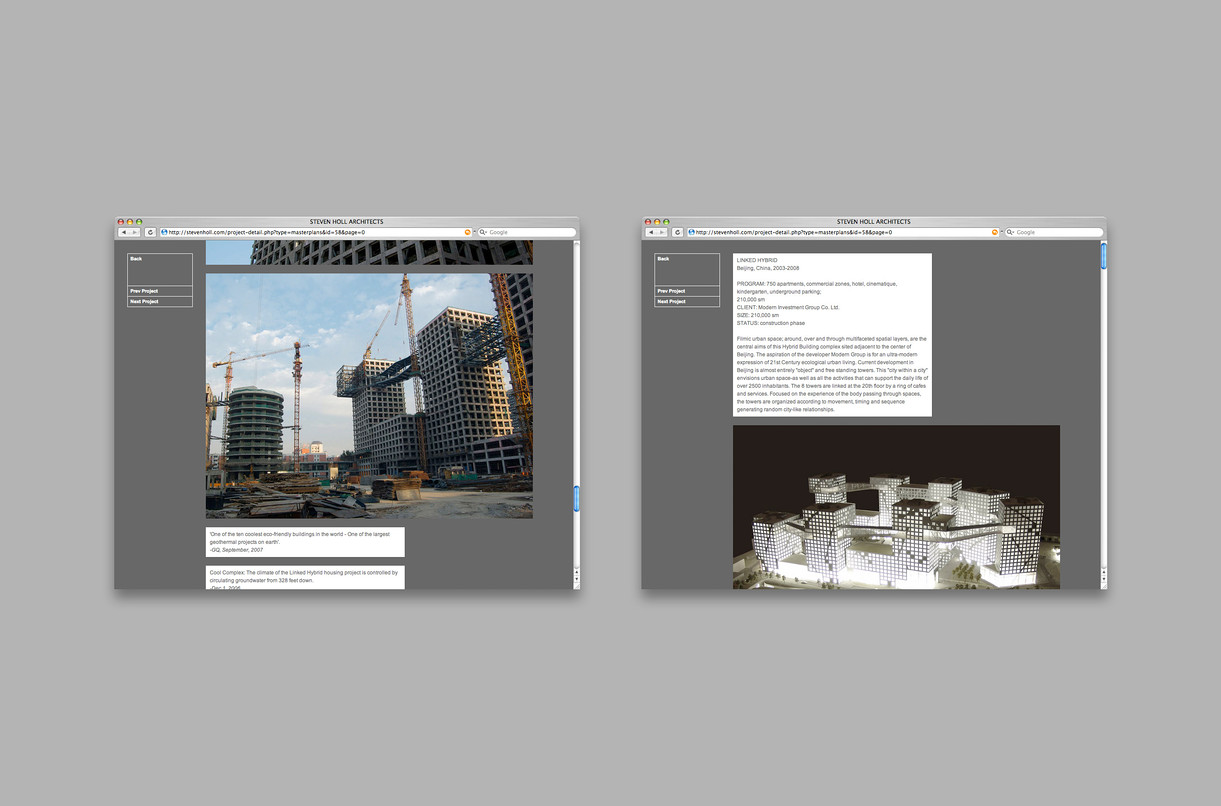
Task: Click forward arrow in left browser toolbar
Action: 134,232
